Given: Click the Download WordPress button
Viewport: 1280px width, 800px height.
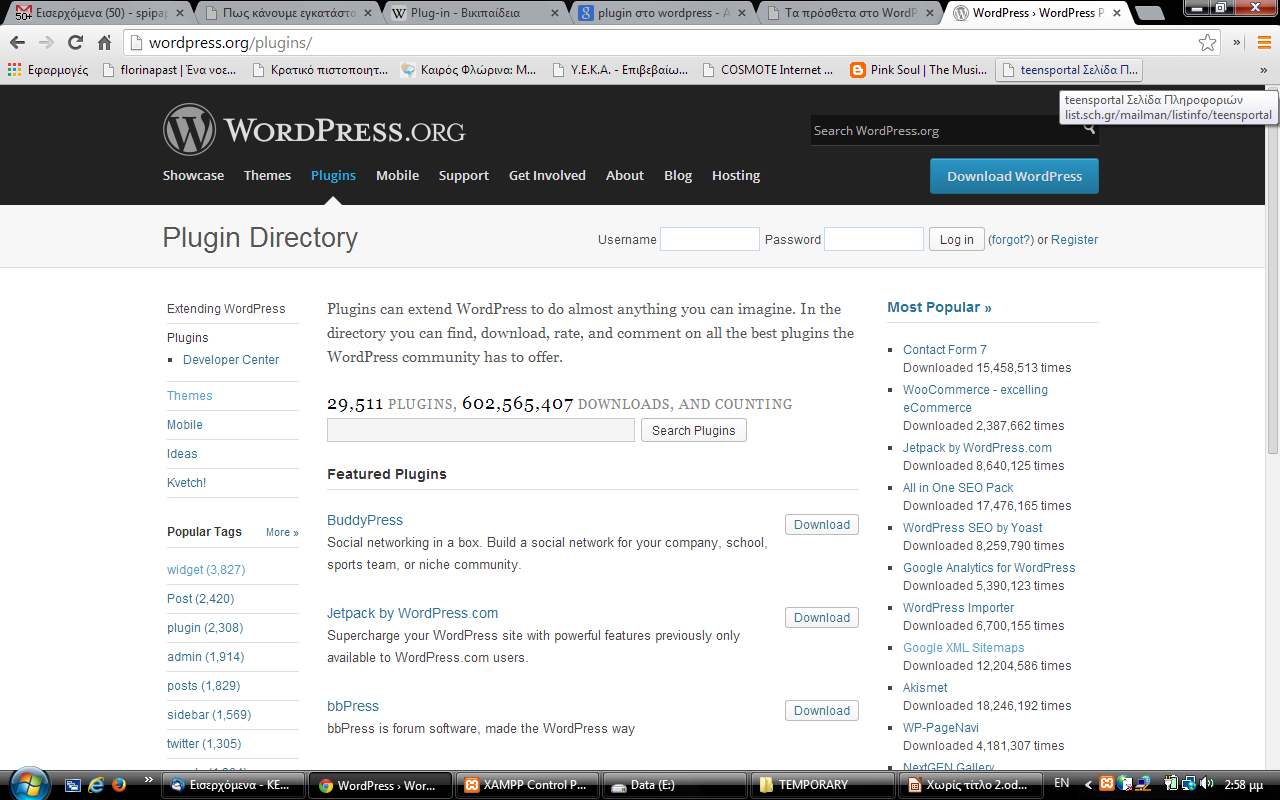Looking at the screenshot, I should coord(1014,176).
